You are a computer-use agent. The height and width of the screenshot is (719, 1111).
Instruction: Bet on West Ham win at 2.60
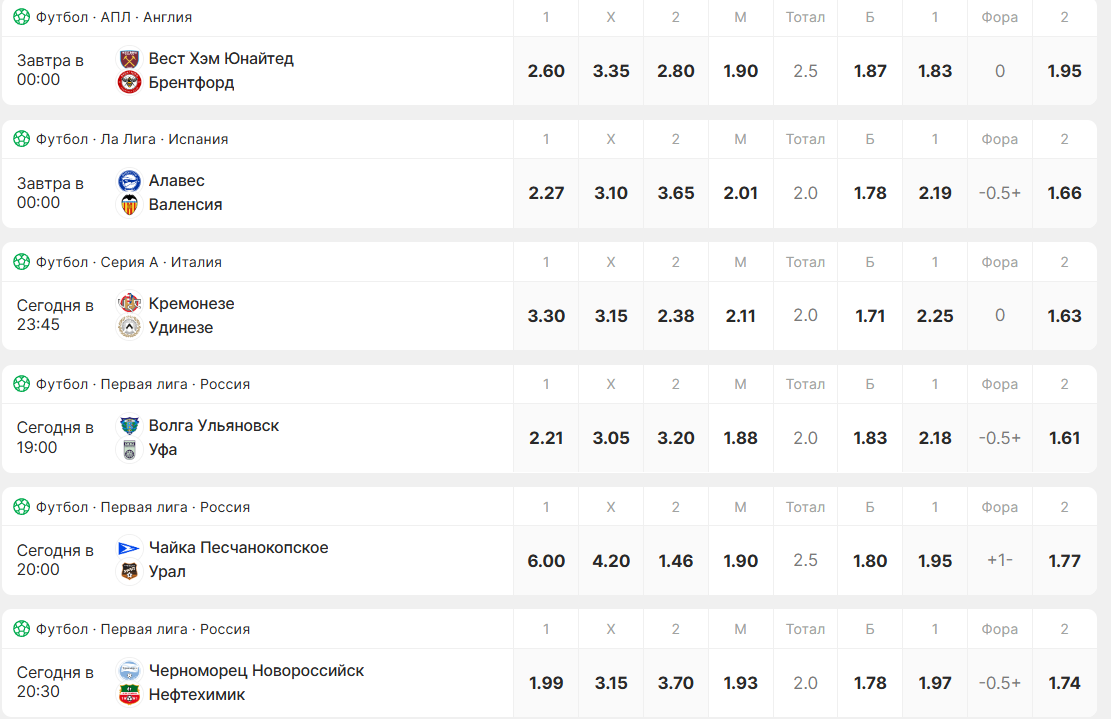pos(546,71)
